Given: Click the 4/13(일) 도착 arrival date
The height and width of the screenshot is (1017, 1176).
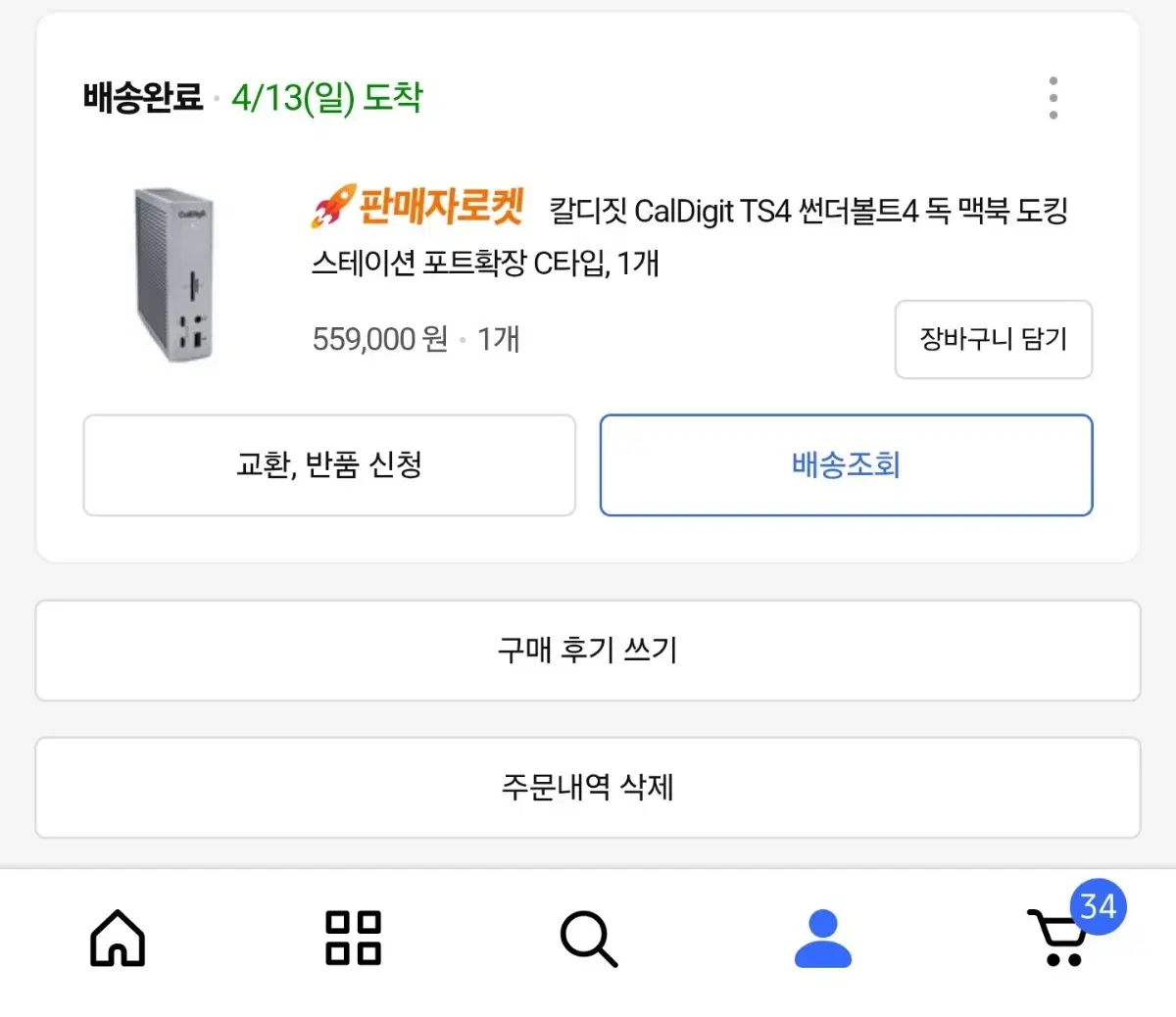Looking at the screenshot, I should tap(327, 98).
